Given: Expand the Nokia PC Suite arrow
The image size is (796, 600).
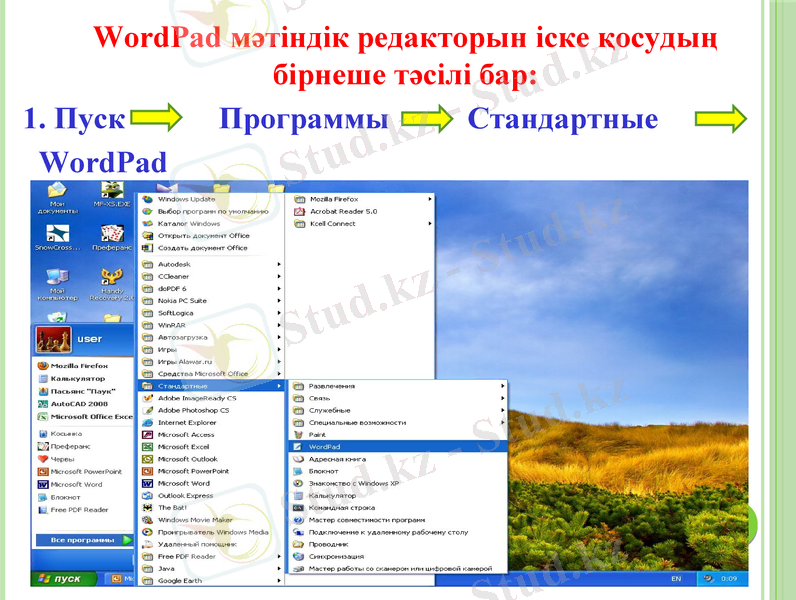Looking at the screenshot, I should tap(279, 301).
